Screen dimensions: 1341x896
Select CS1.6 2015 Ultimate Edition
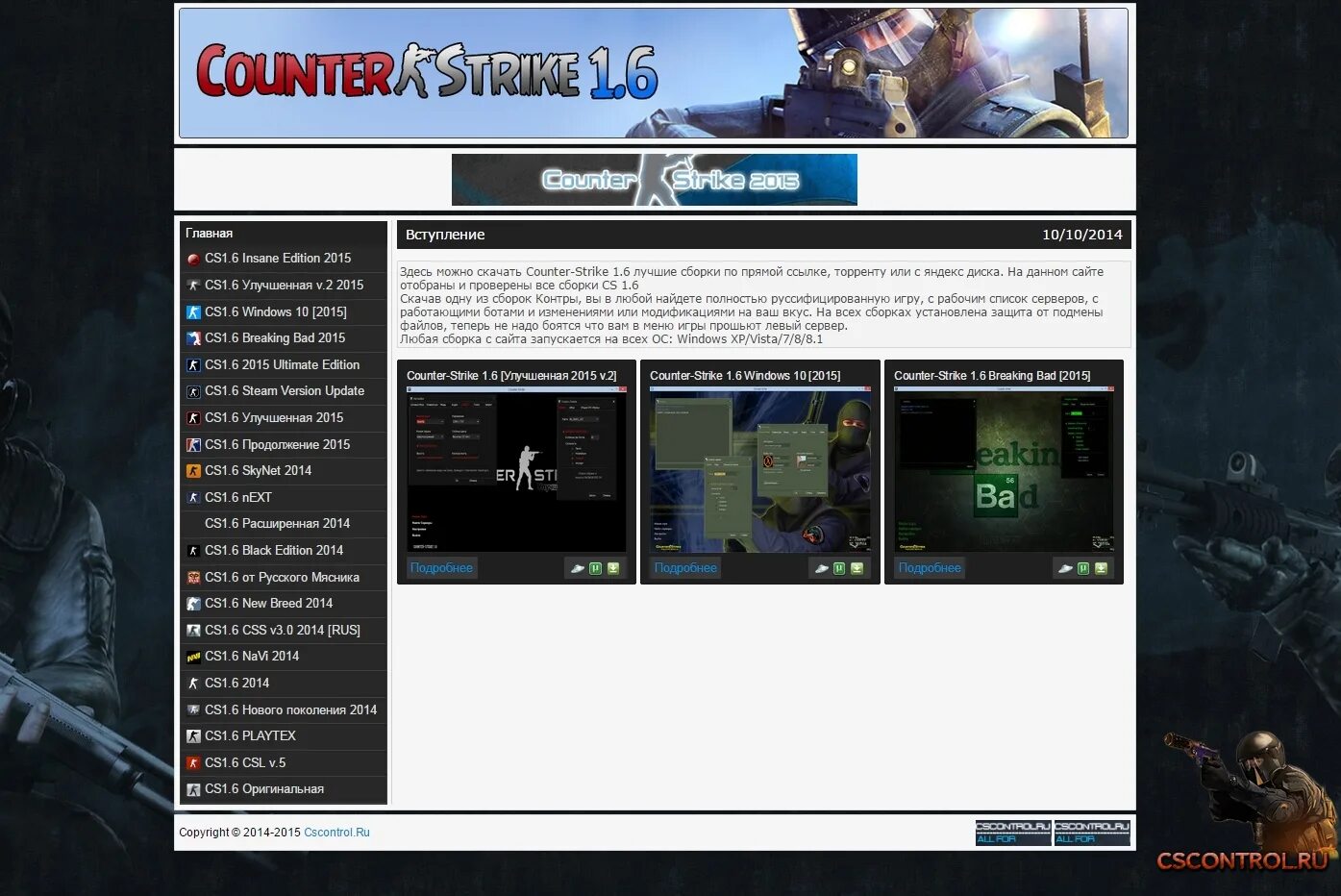point(284,365)
